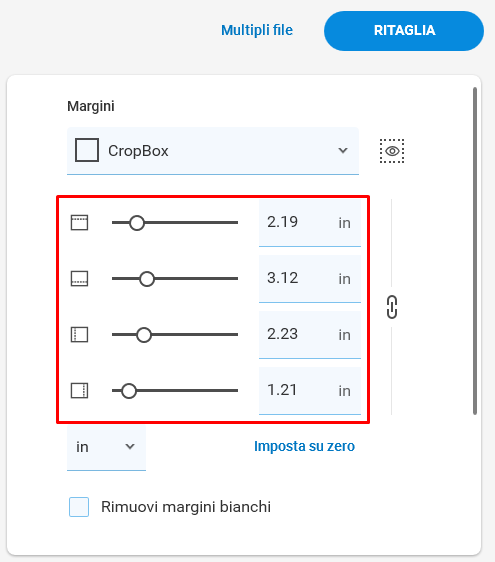The height and width of the screenshot is (562, 495).
Task: Expand the CropBox dropdown chevron
Action: (343, 151)
